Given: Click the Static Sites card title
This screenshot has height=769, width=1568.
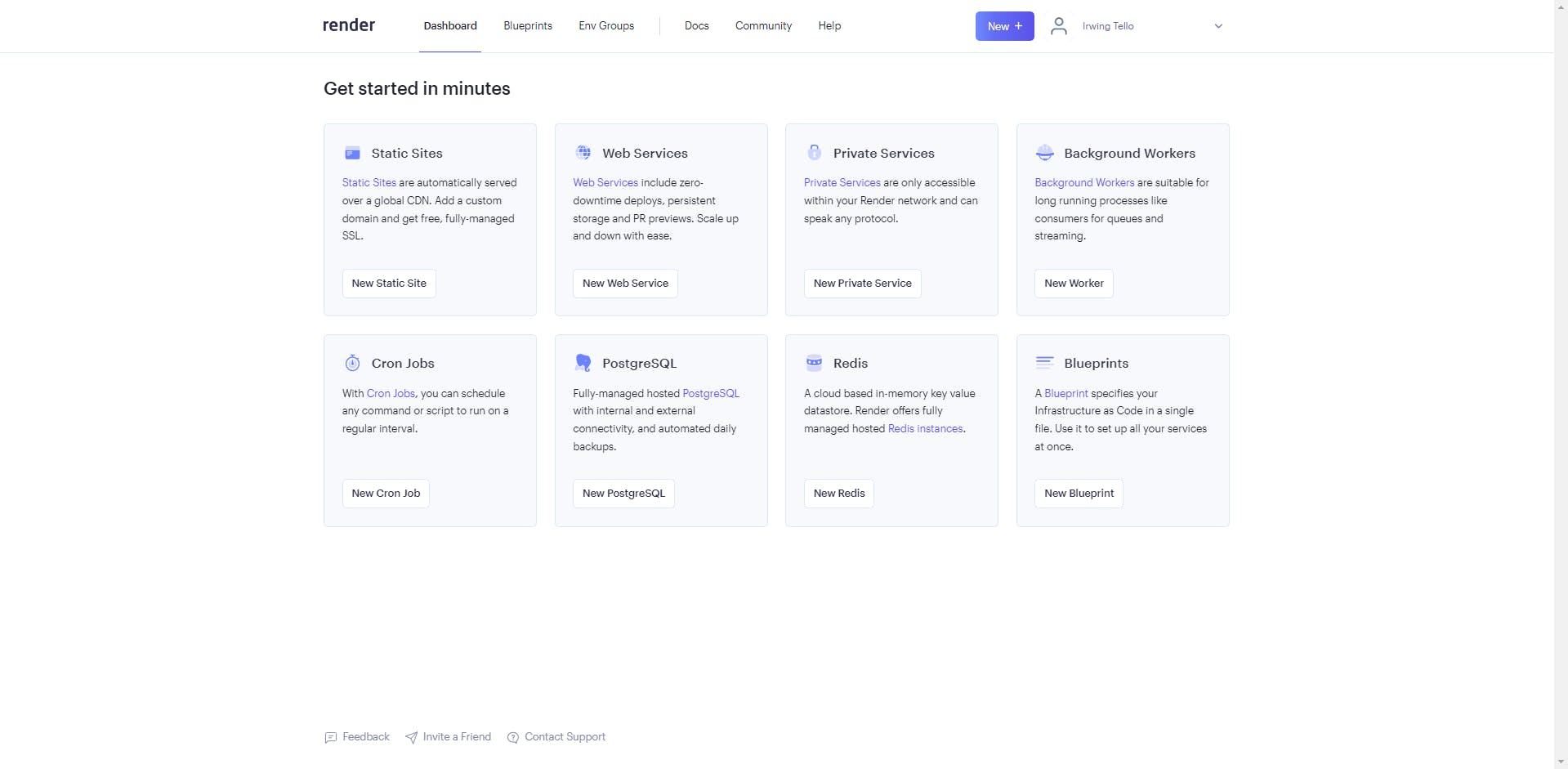Looking at the screenshot, I should pyautogui.click(x=407, y=153).
